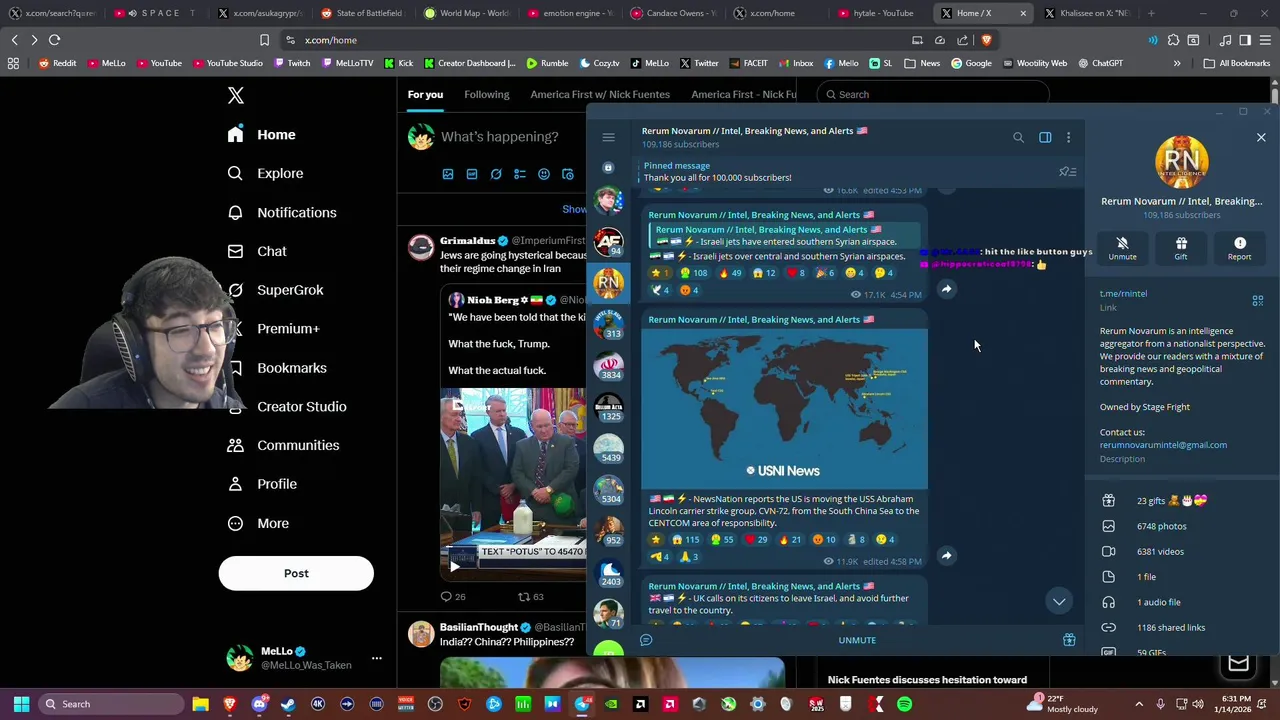Open Telegram hamburger menu
1280x720 pixels.
click(x=608, y=137)
